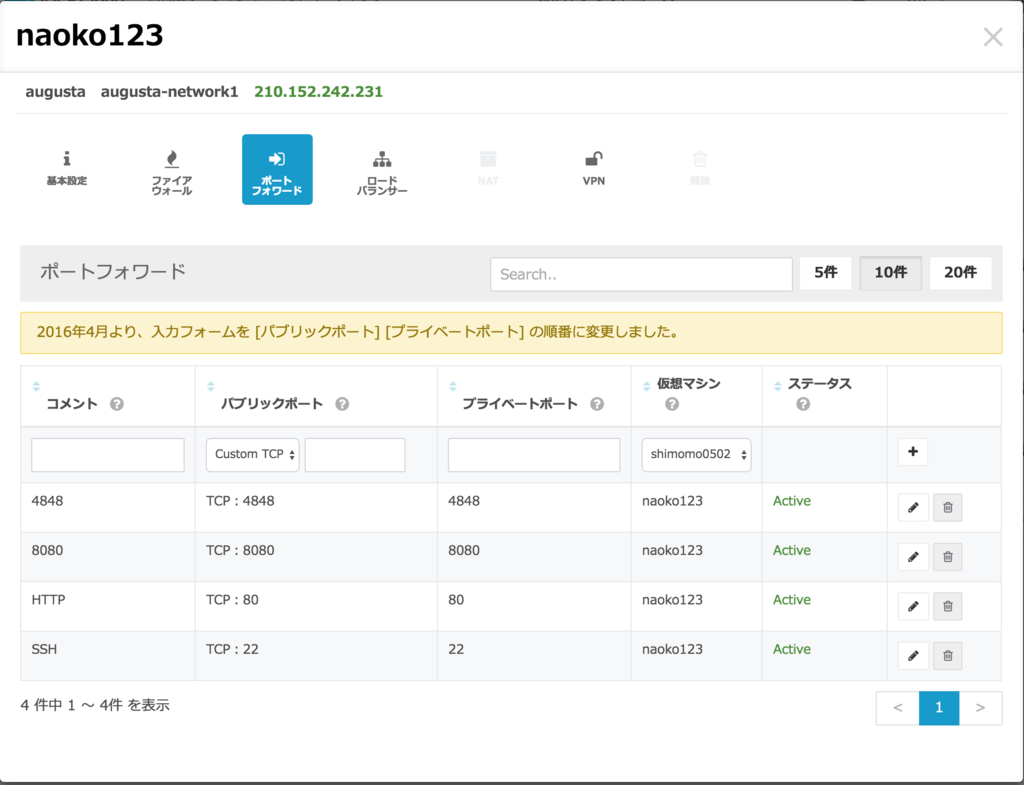
Task: Open the Custom TCP protocol dropdown
Action: coord(253,455)
